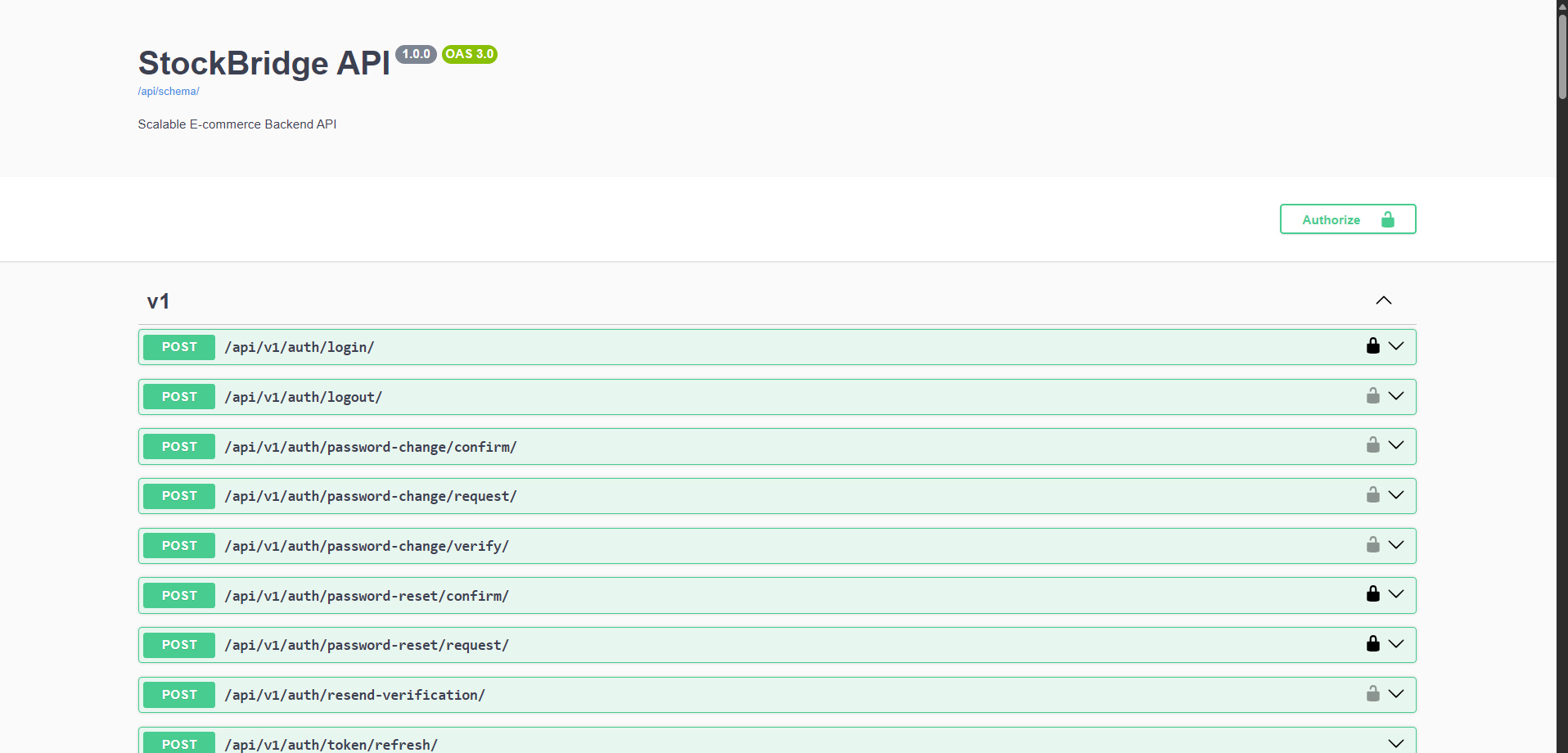
Task: Click the page vertical scrollbar thumb
Action: pos(1562,56)
